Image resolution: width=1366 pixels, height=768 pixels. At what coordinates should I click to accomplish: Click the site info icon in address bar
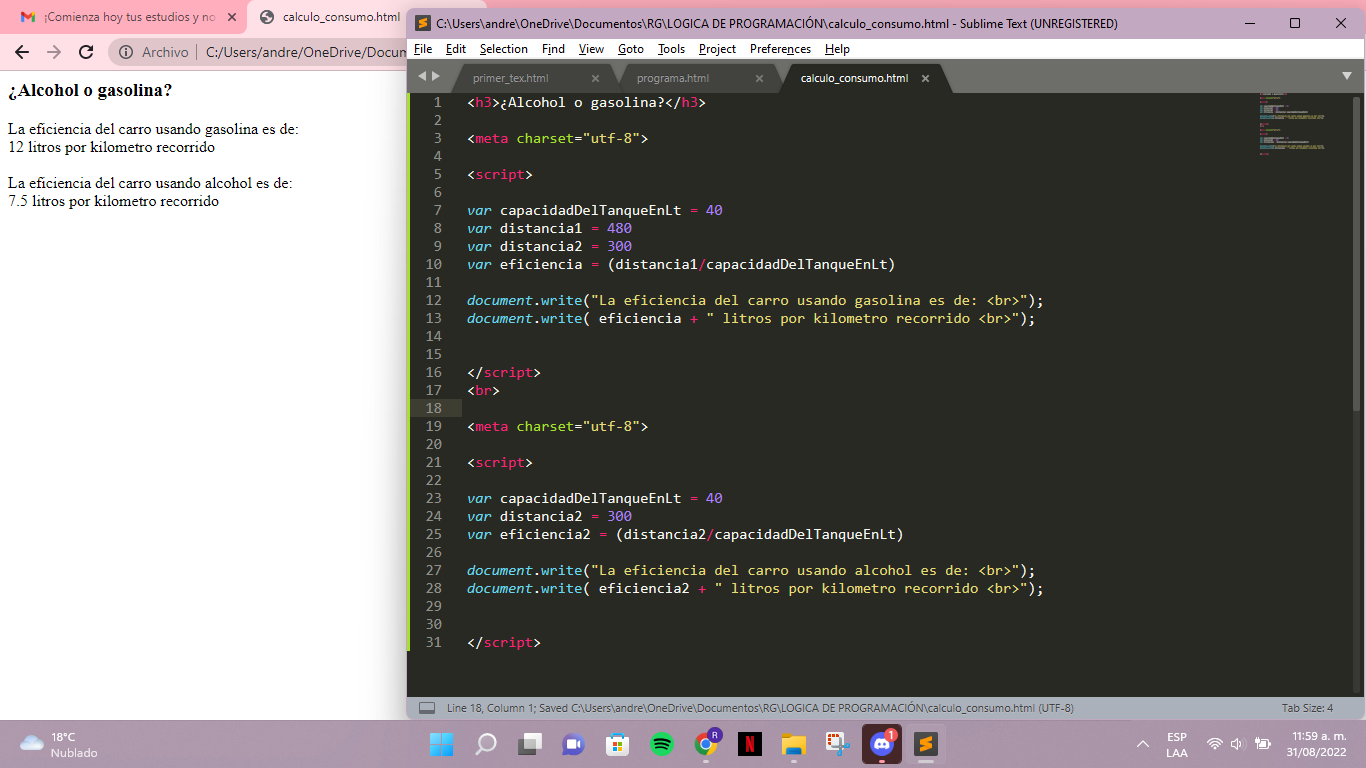127,52
